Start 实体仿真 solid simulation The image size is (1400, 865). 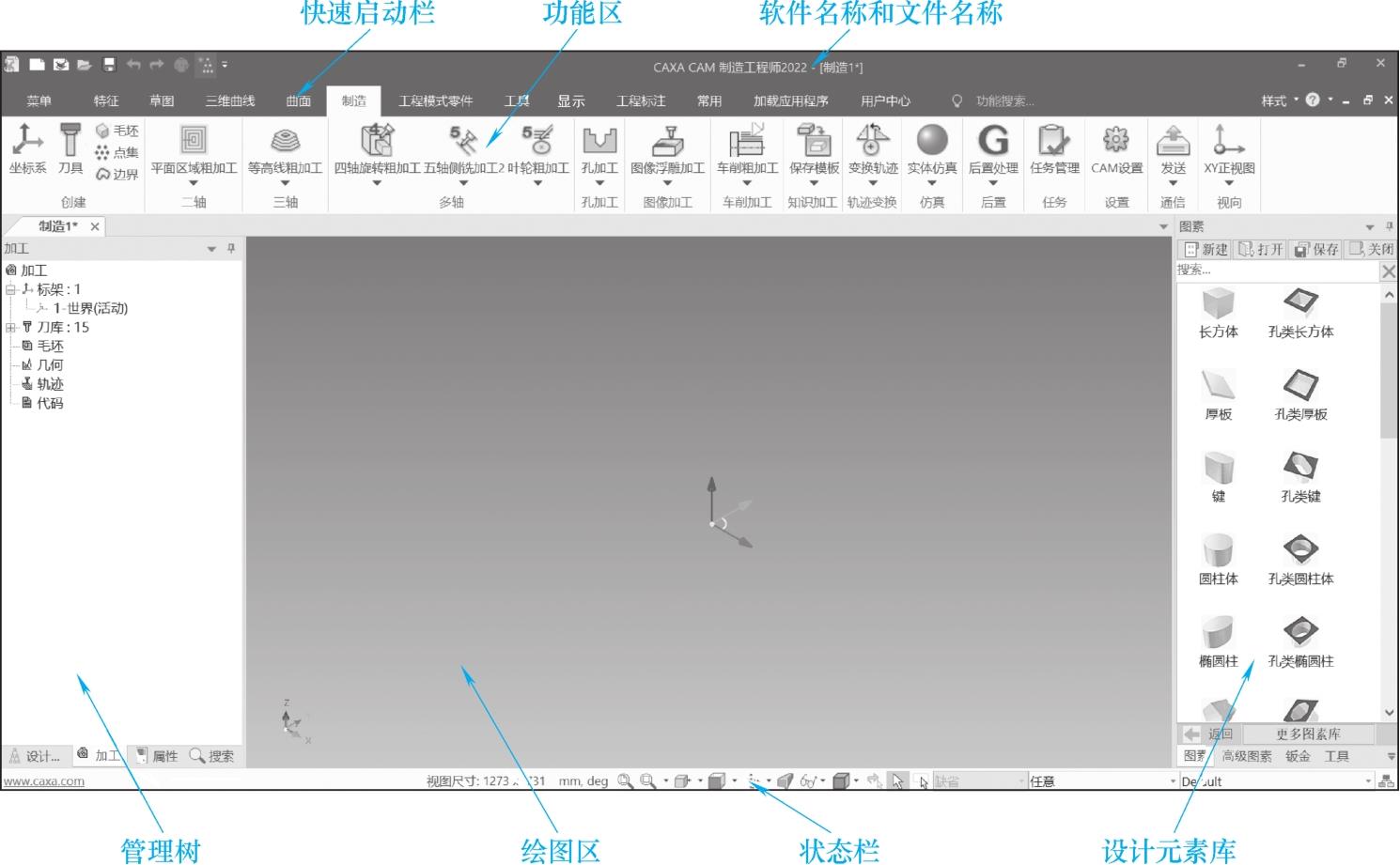pos(932,150)
